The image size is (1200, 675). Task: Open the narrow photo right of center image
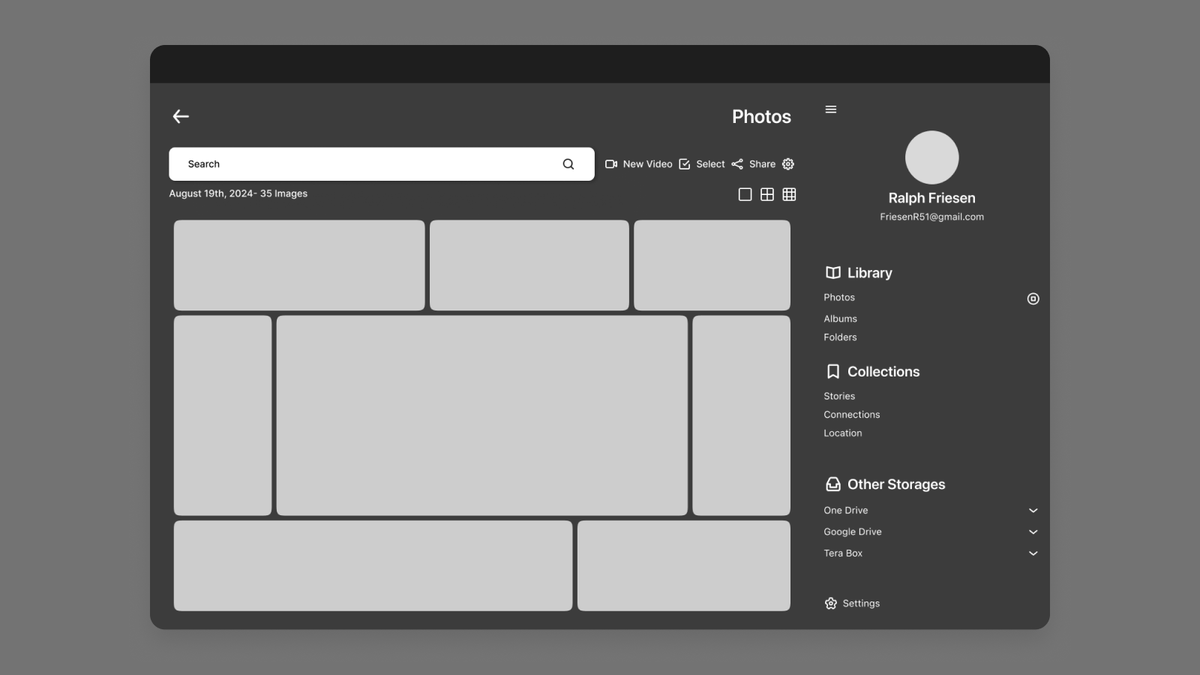pyautogui.click(x=741, y=416)
